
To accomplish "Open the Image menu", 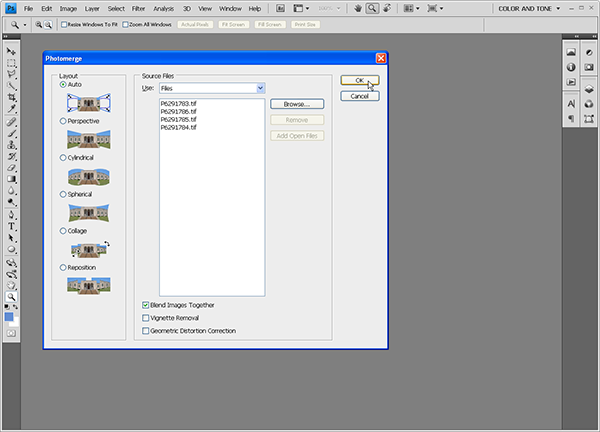I will pos(68,8).
